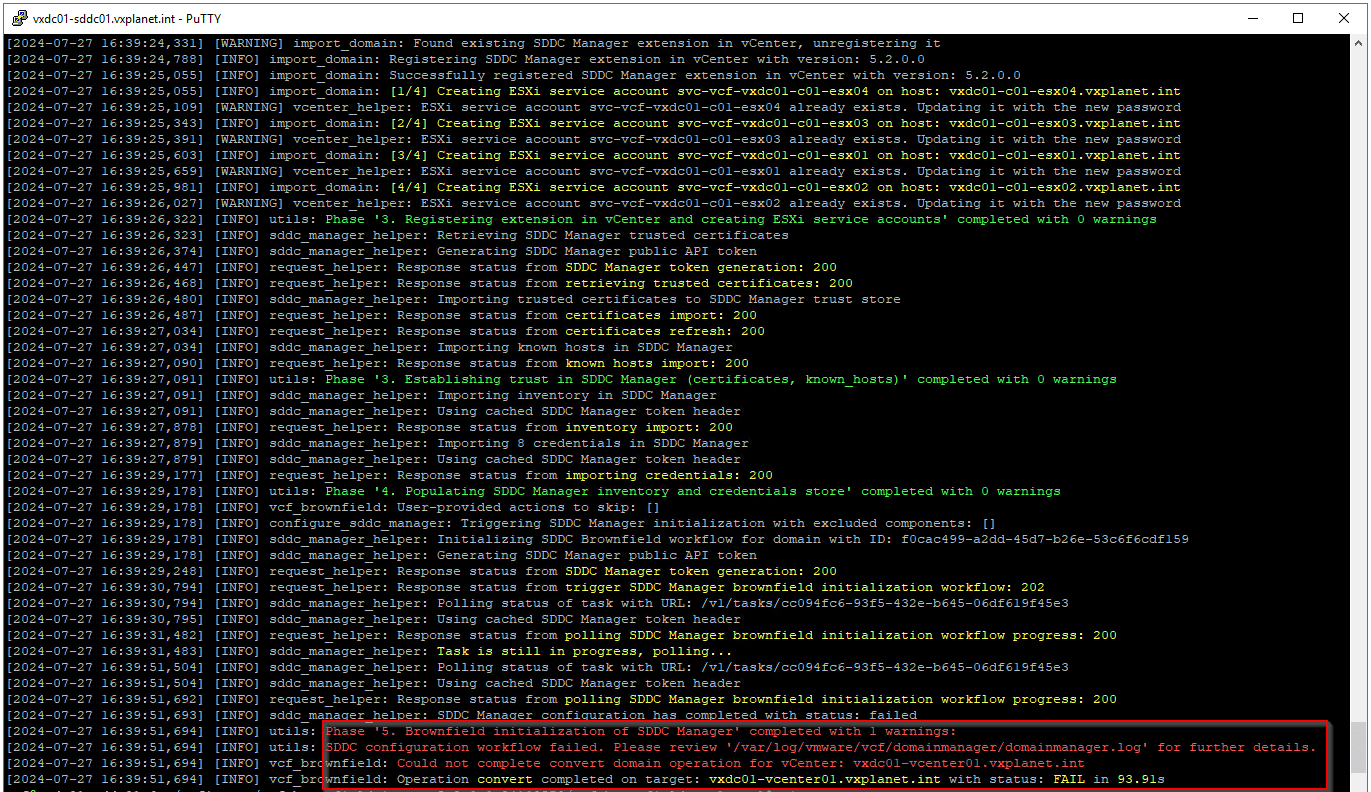Click hostname 'vxdc01-c01-esx03.vxplanet.int'

(1065, 123)
